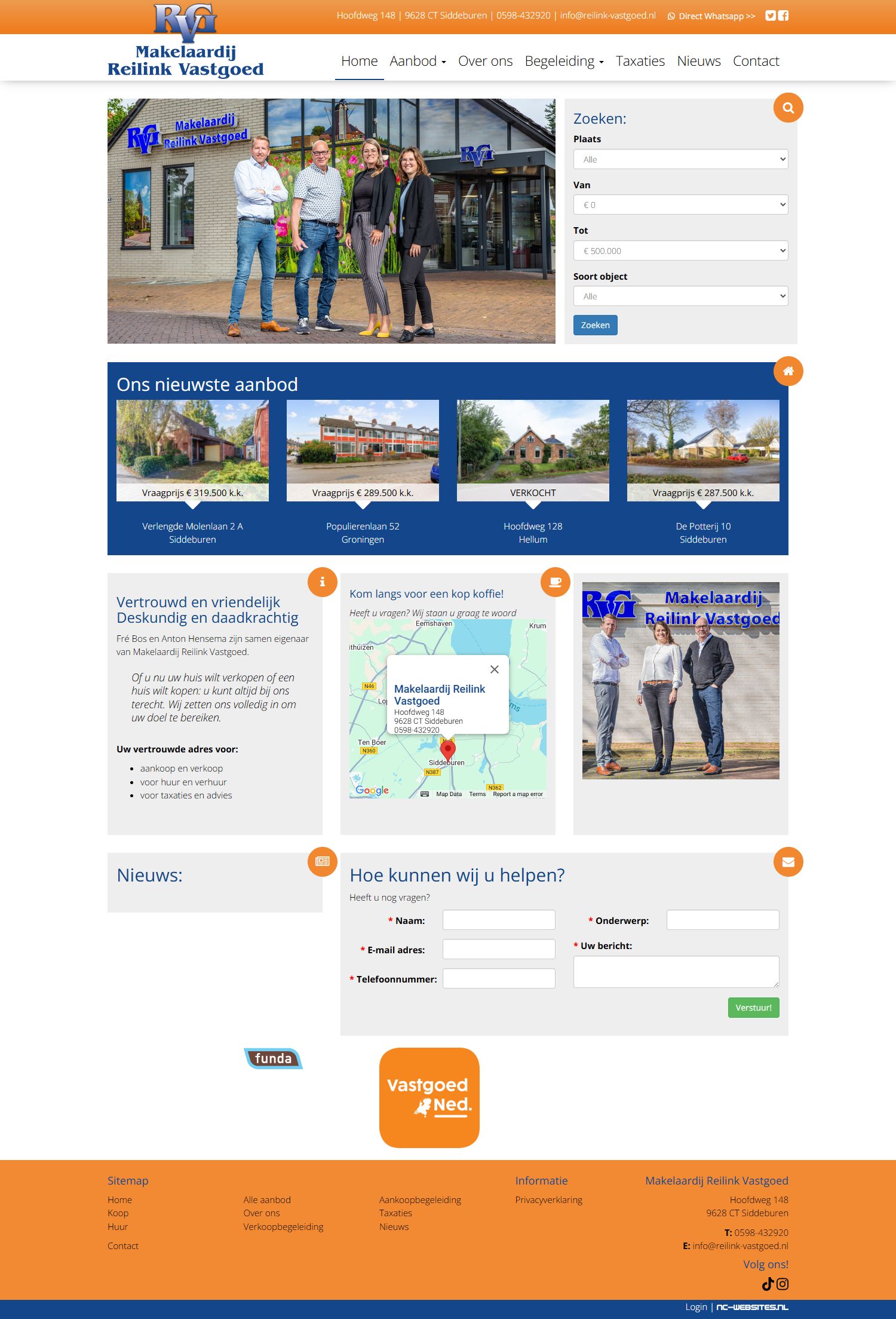Focus the E-mail adres input field

click(x=499, y=949)
